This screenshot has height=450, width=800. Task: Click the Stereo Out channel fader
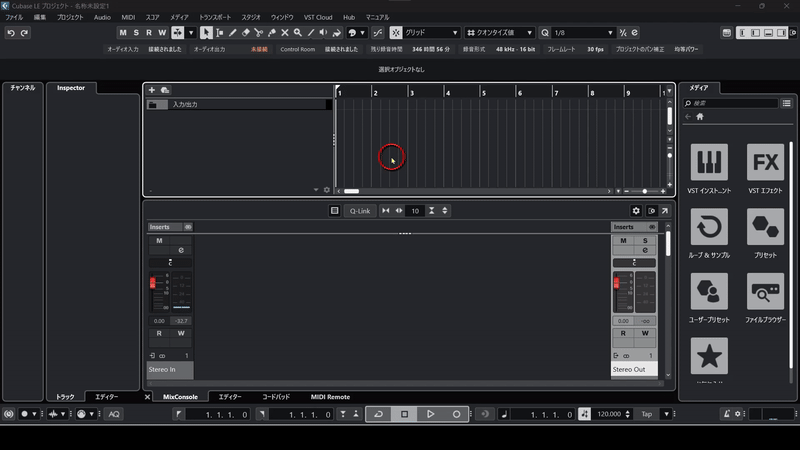(x=616, y=283)
